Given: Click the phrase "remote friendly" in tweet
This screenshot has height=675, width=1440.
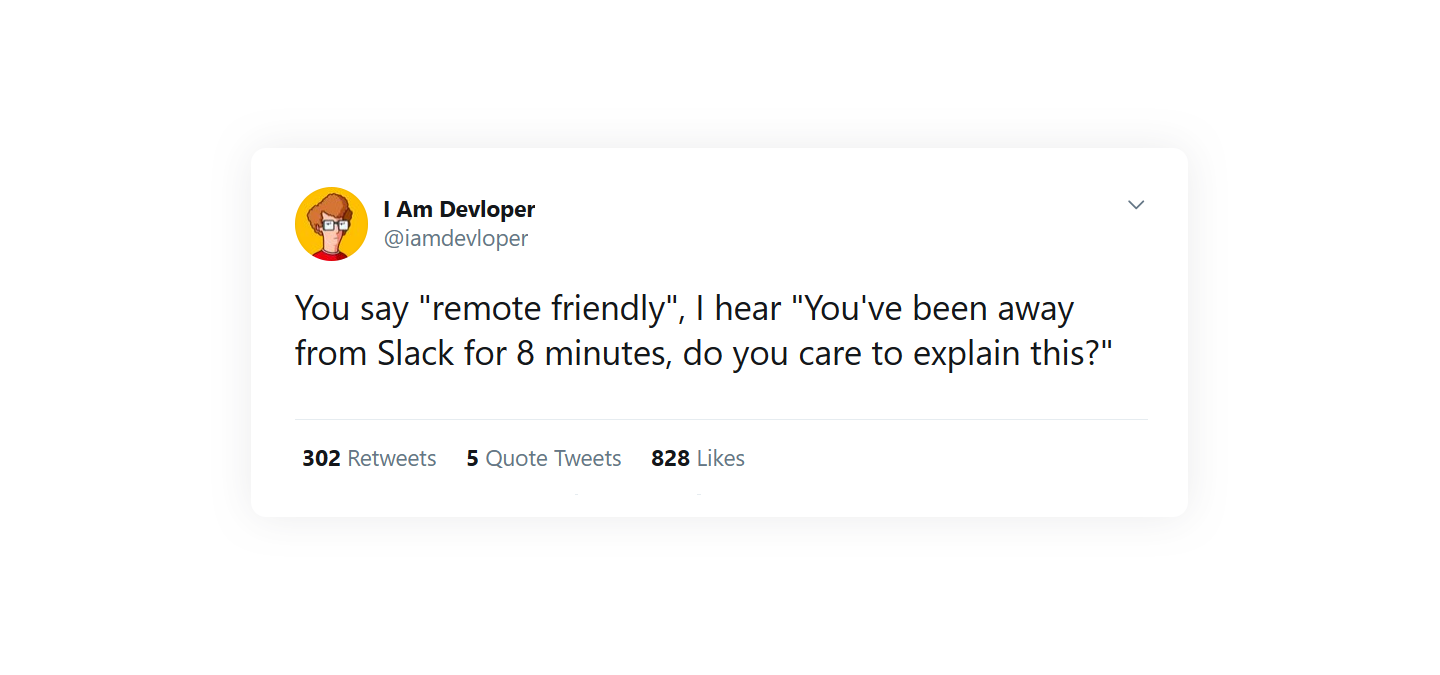Looking at the screenshot, I should point(548,308).
